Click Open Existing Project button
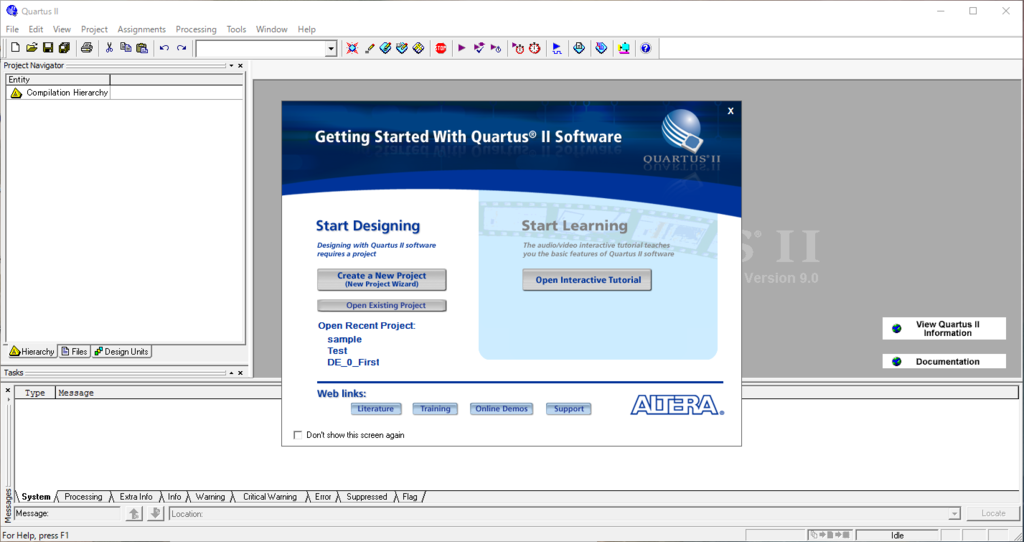The height and width of the screenshot is (542, 1024). click(x=382, y=306)
